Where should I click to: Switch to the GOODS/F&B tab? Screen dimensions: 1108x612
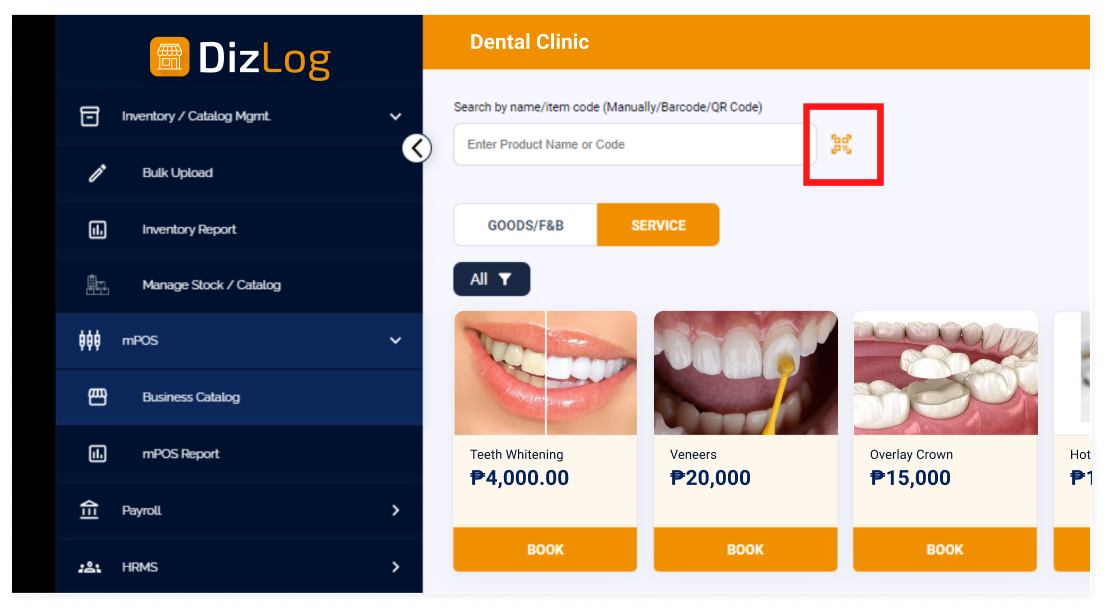[x=525, y=225]
